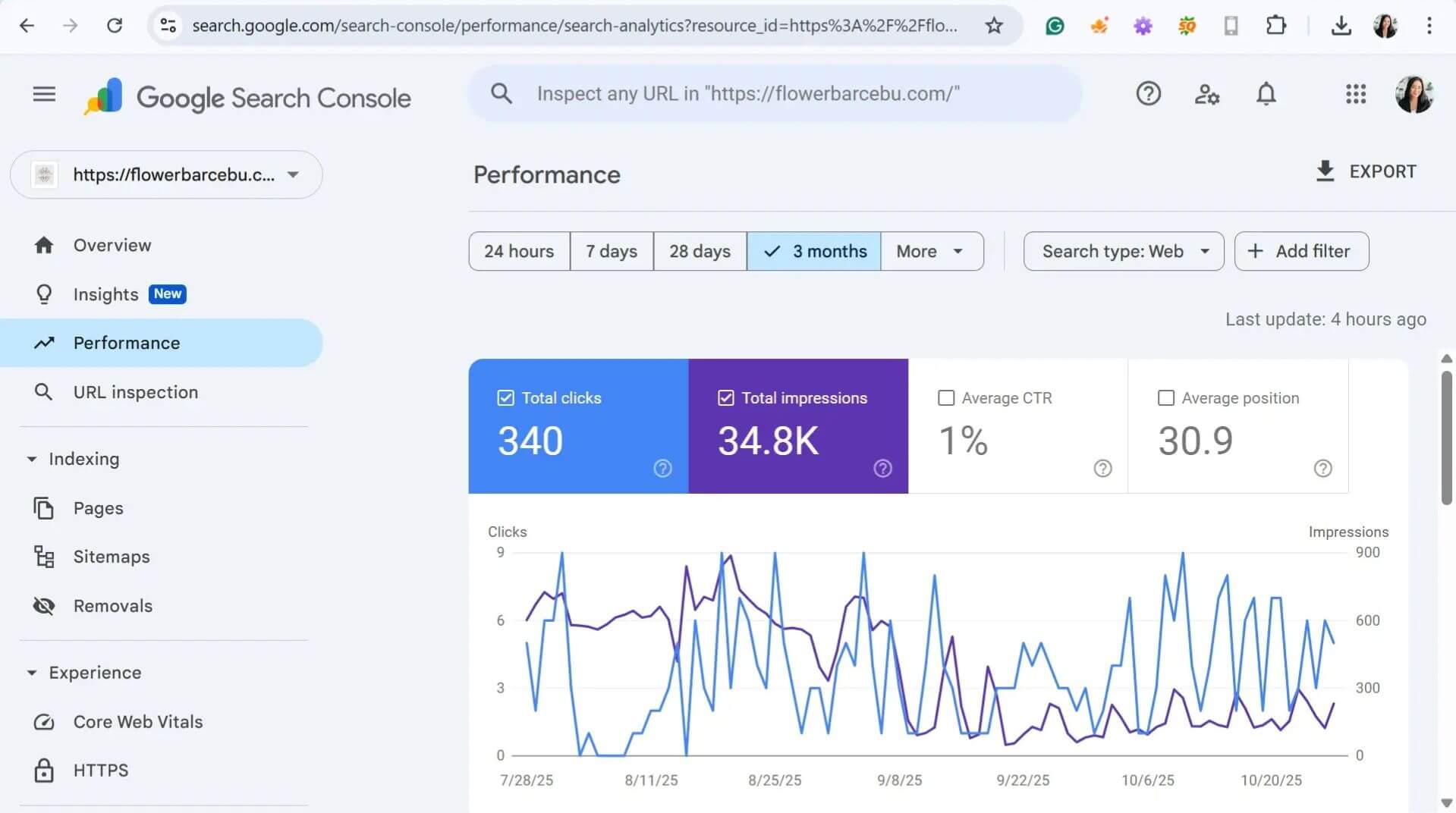Enable the Average CTR checkbox
1456x813 pixels.
coord(946,398)
